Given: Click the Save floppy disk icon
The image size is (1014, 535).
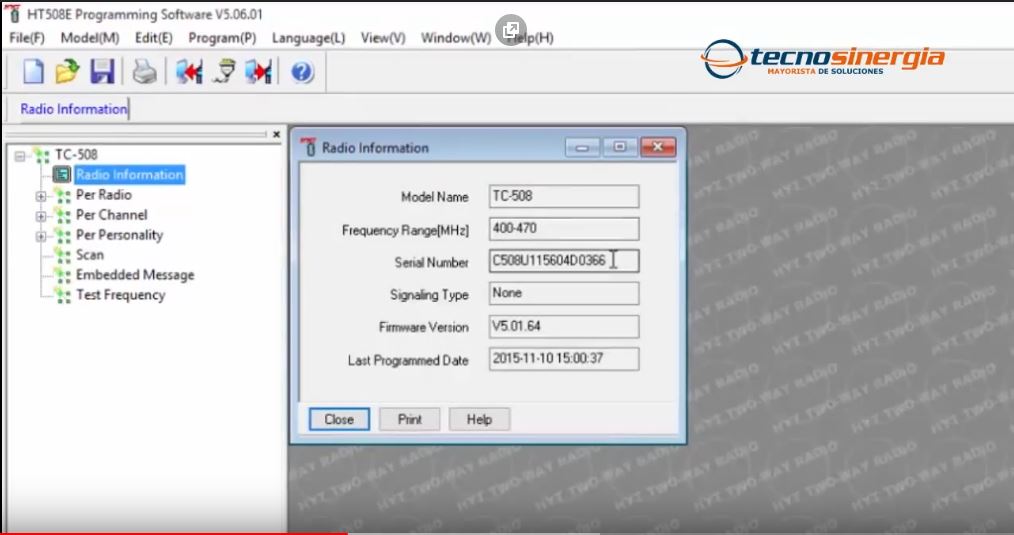Looking at the screenshot, I should point(102,71).
